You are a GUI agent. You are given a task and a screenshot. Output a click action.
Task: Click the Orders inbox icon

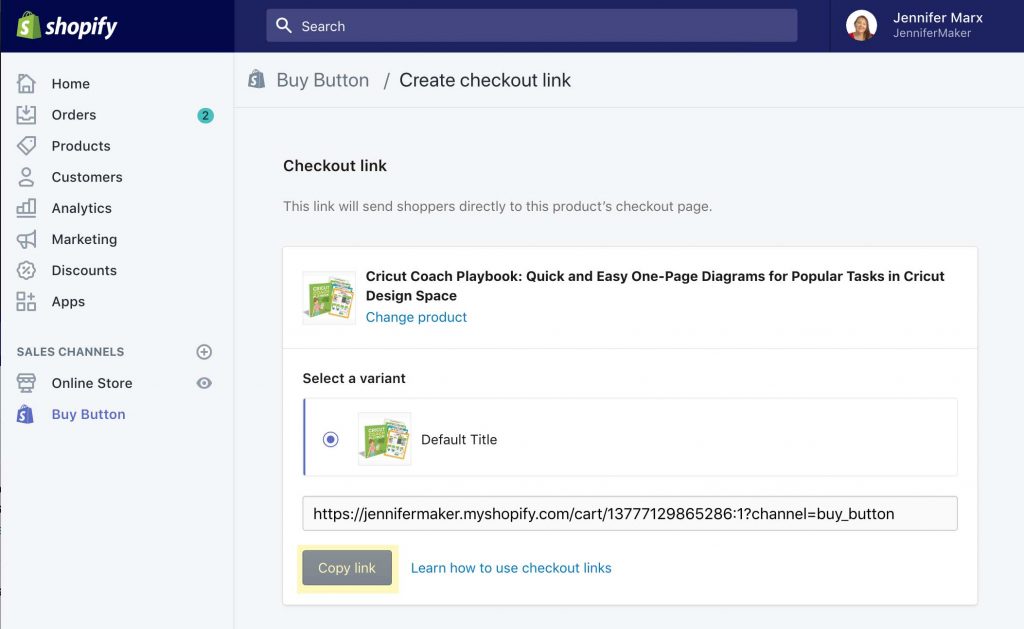pyautogui.click(x=26, y=115)
